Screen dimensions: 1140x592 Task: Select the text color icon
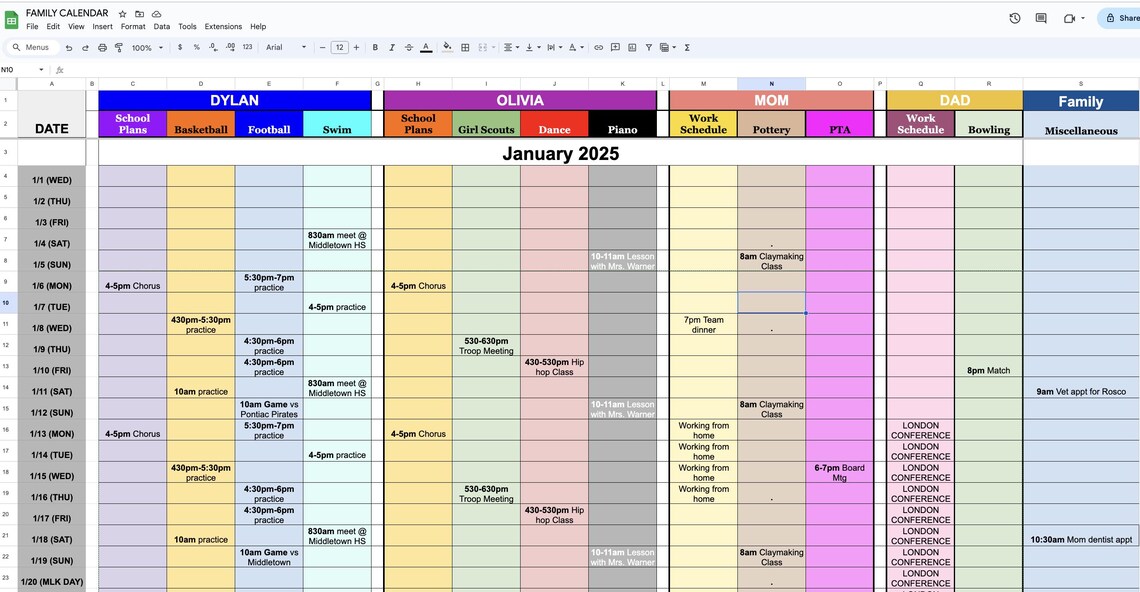(424, 47)
